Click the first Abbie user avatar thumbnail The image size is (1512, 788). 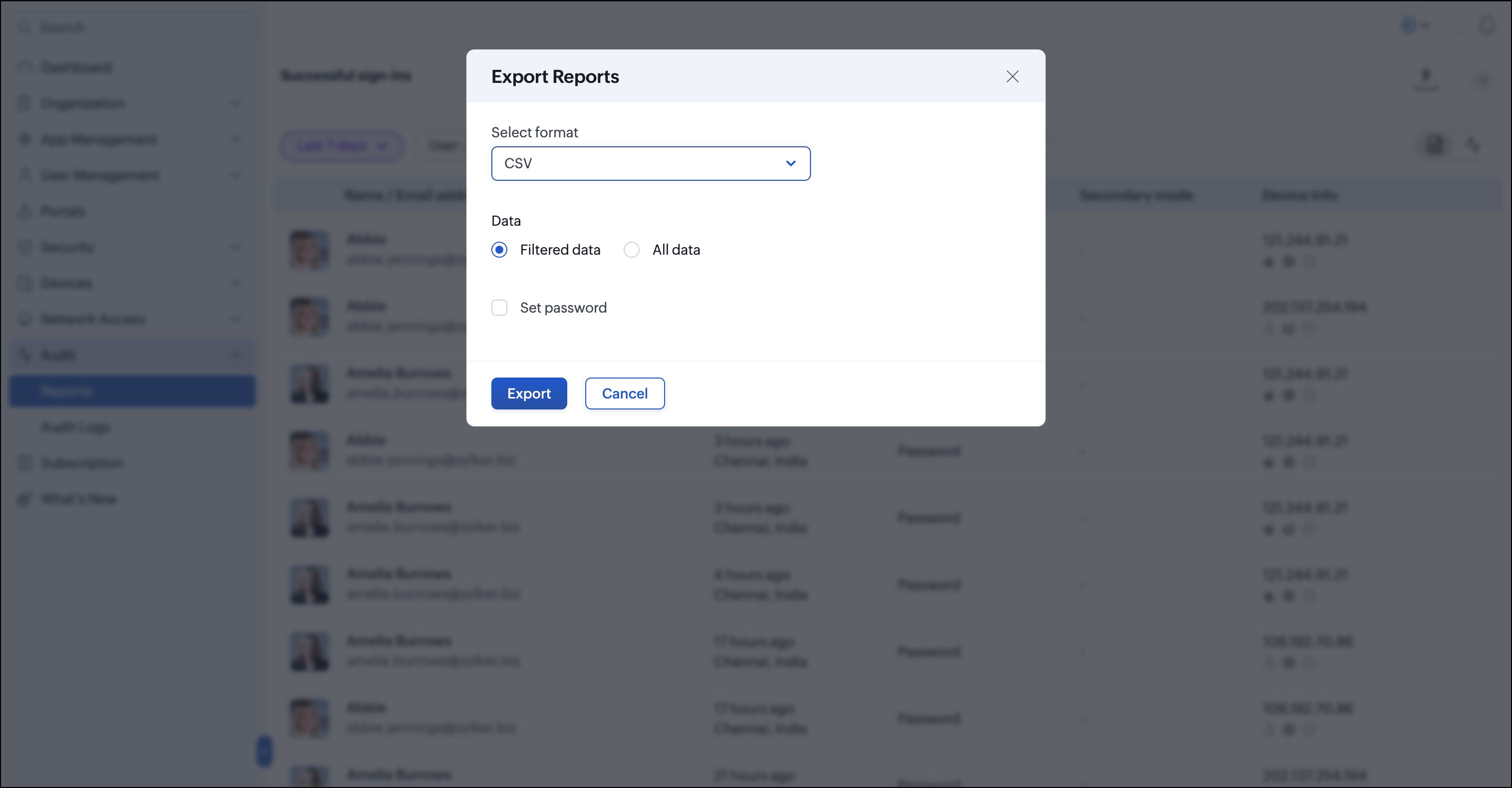click(x=309, y=250)
